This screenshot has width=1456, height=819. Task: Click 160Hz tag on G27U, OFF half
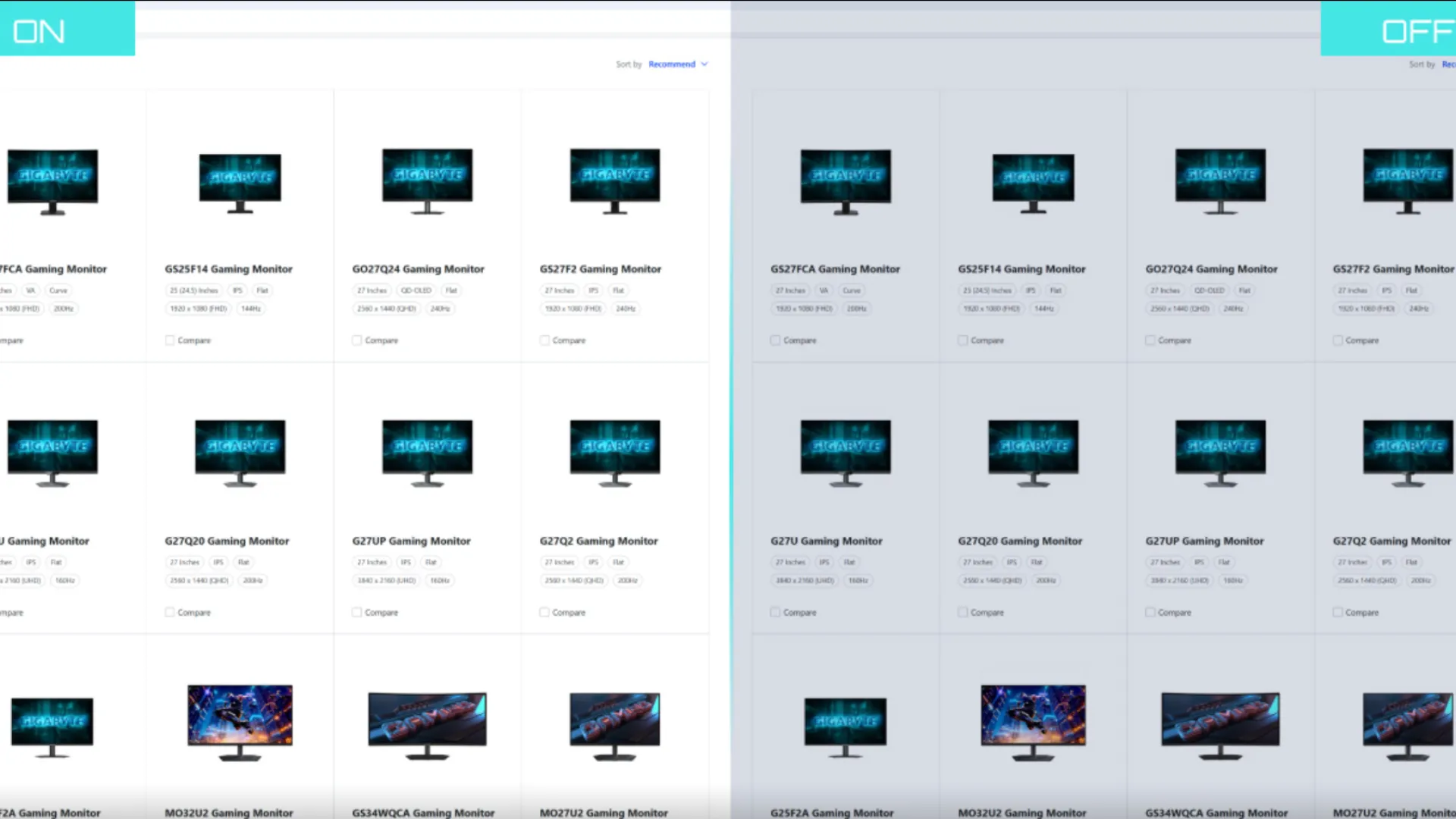pyautogui.click(x=858, y=581)
